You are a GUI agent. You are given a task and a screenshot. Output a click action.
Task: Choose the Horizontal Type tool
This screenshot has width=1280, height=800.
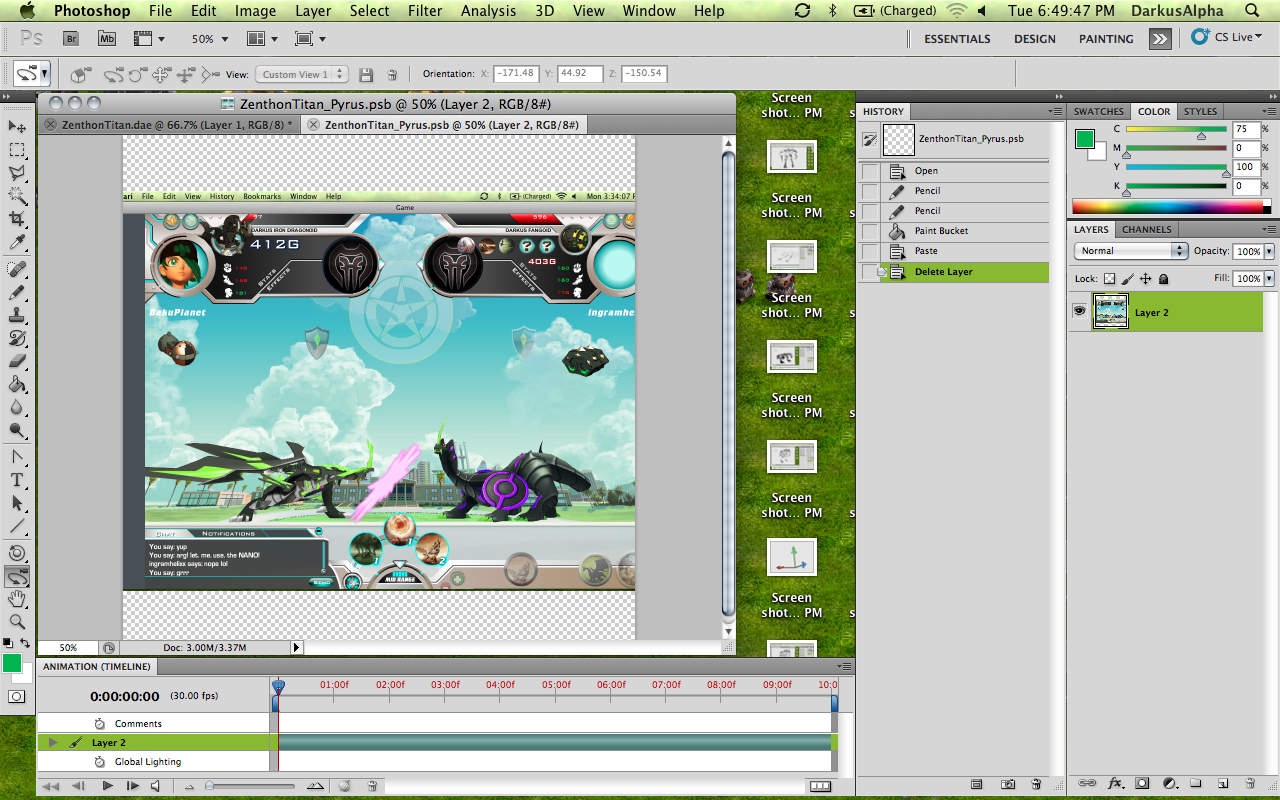(17, 480)
